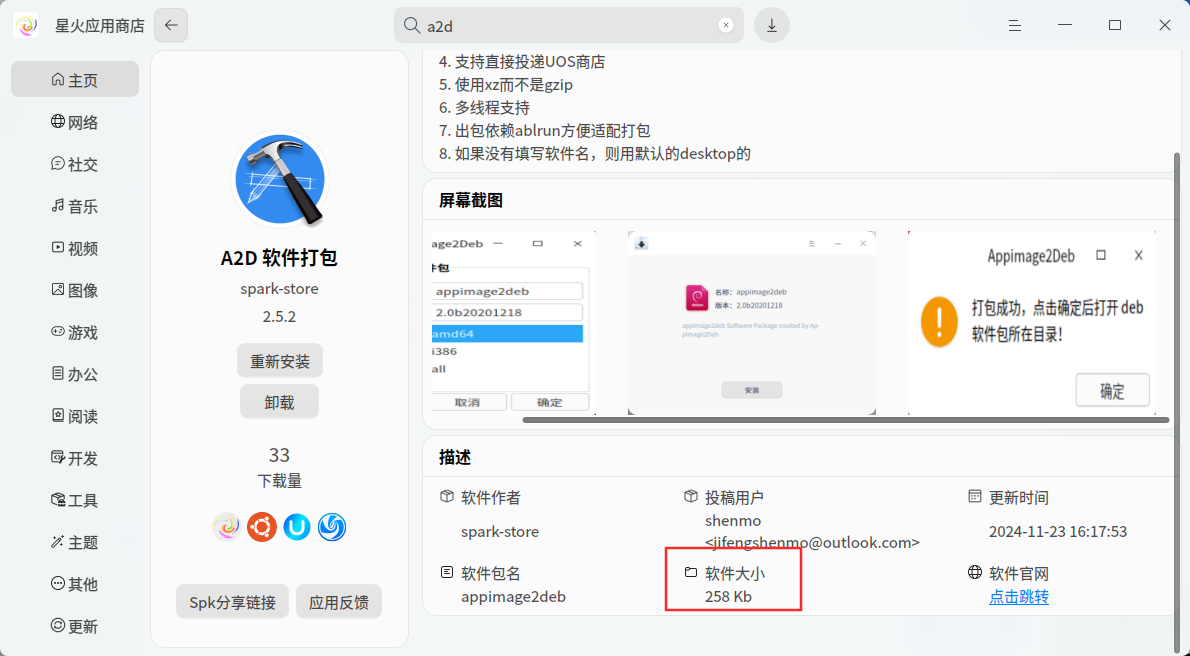The height and width of the screenshot is (656, 1190).
Task: Open the first Appimage2Deb form screenshot
Action: (x=514, y=323)
